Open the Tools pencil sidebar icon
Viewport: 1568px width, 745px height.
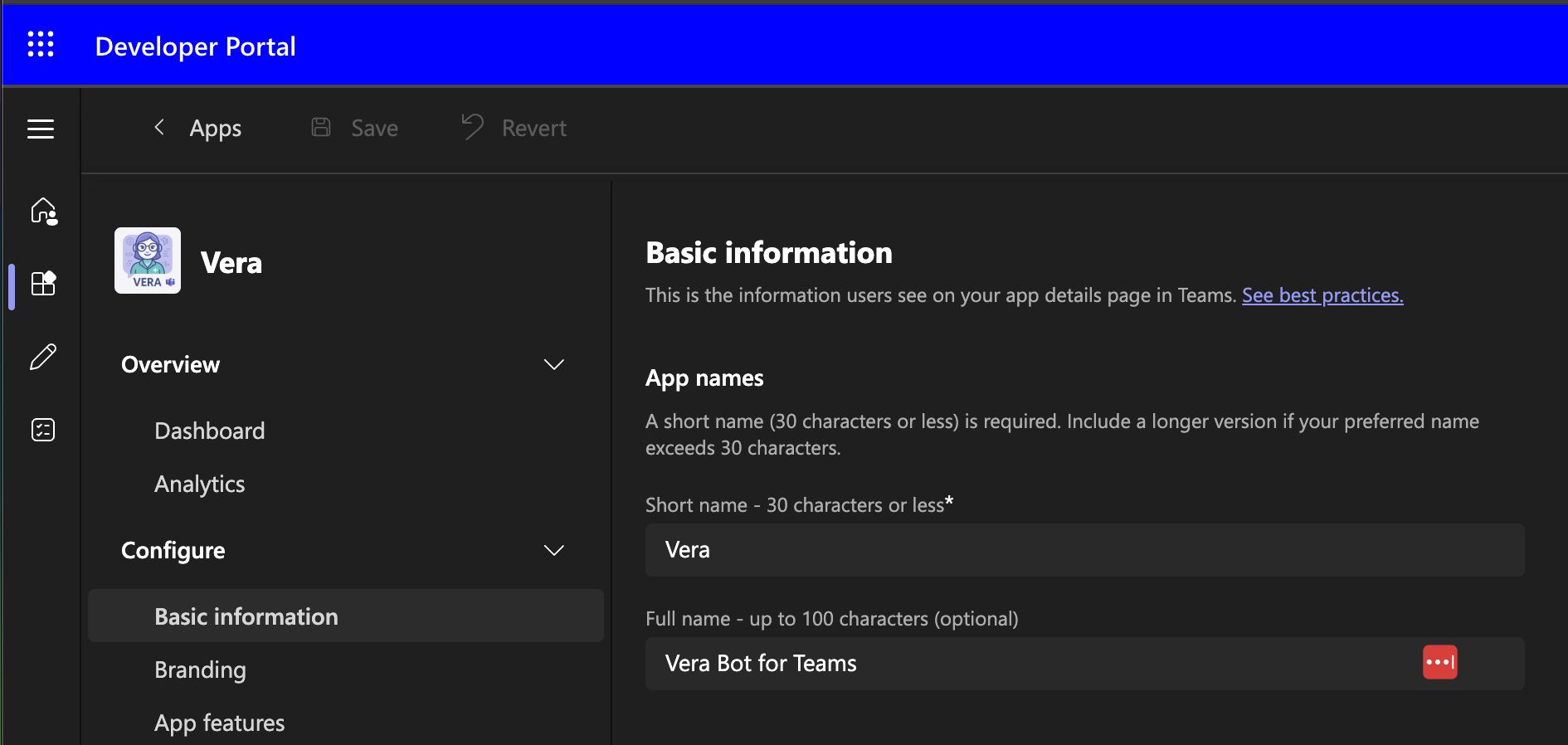(43, 357)
